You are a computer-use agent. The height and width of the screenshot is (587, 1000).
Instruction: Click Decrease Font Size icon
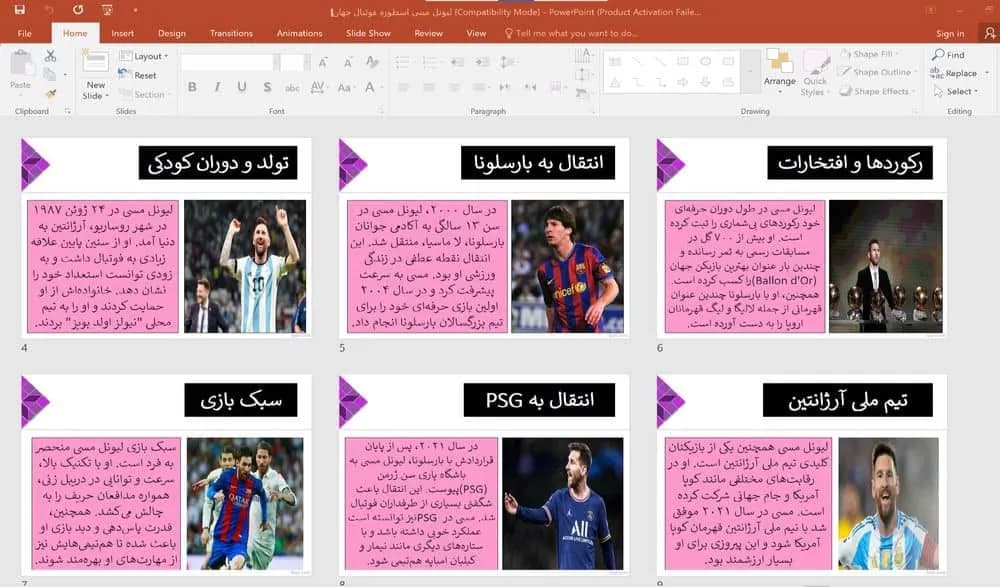click(x=348, y=62)
